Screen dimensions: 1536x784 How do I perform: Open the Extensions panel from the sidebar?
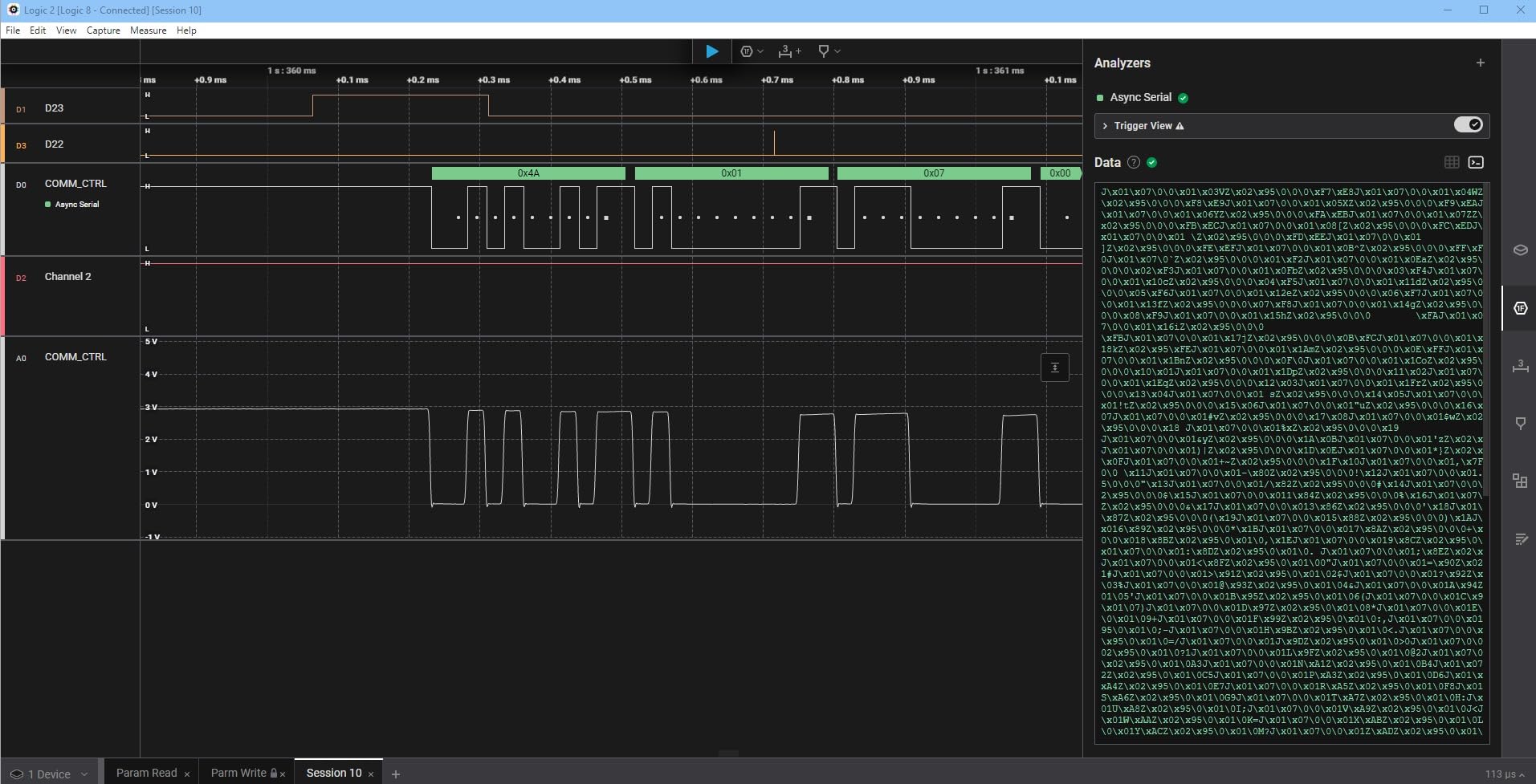click(x=1520, y=480)
